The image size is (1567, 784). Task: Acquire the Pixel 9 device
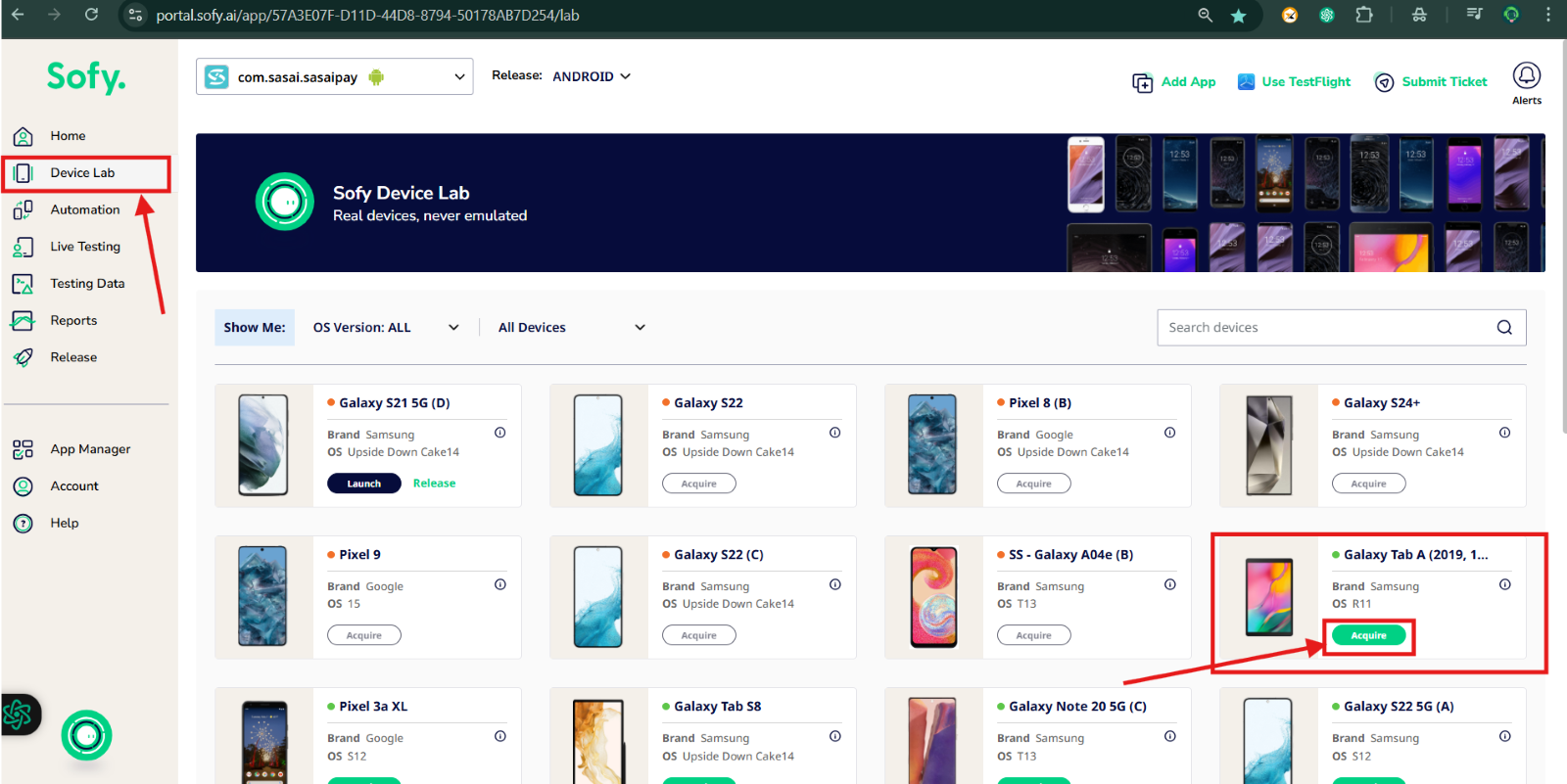point(364,635)
